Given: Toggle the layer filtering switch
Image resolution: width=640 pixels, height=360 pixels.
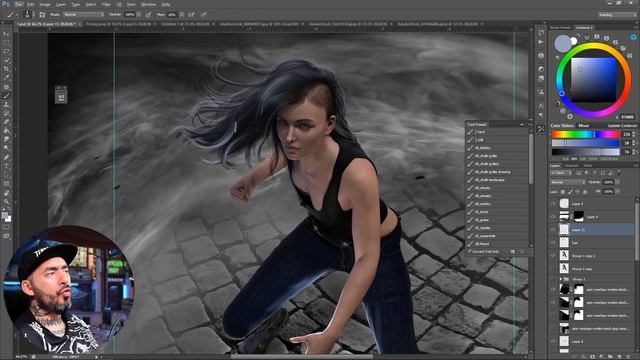Looking at the screenshot, I should point(618,173).
